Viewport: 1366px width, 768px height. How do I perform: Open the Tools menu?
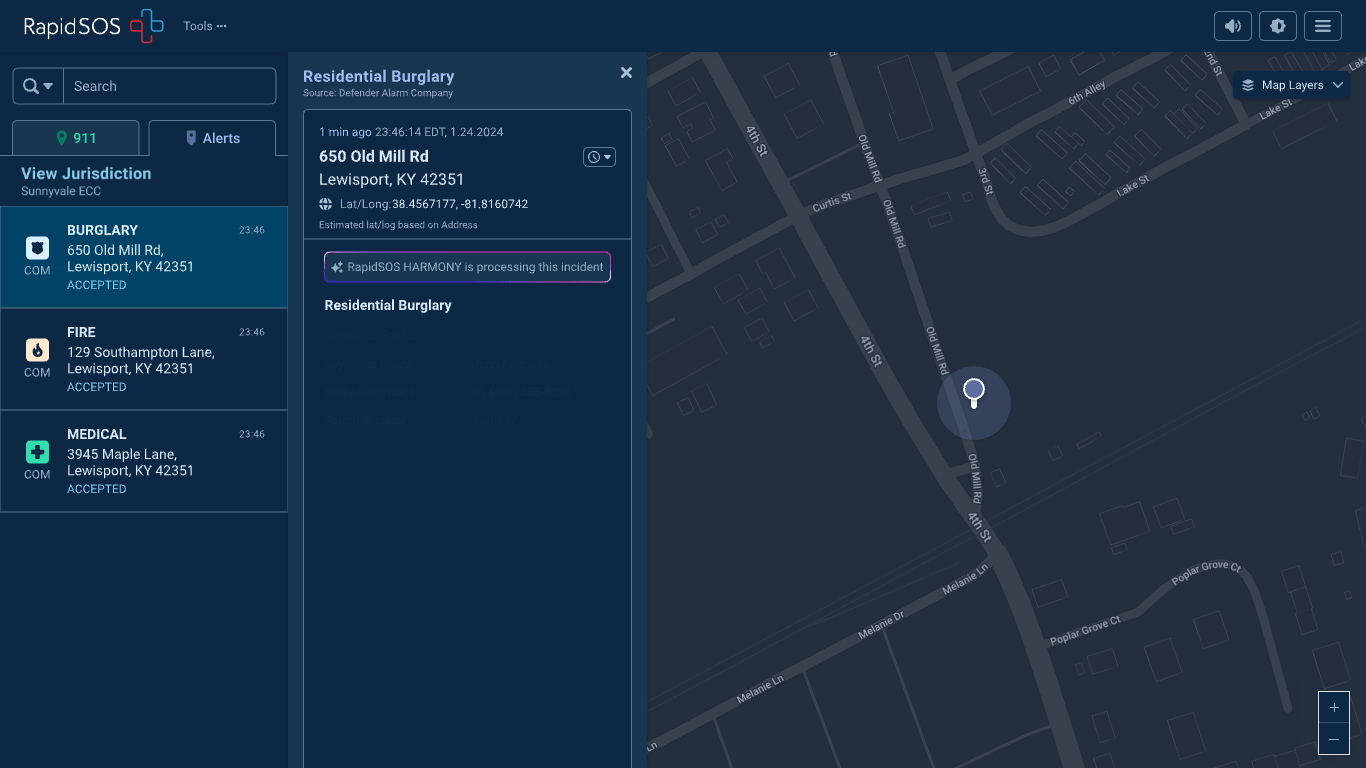click(x=205, y=26)
